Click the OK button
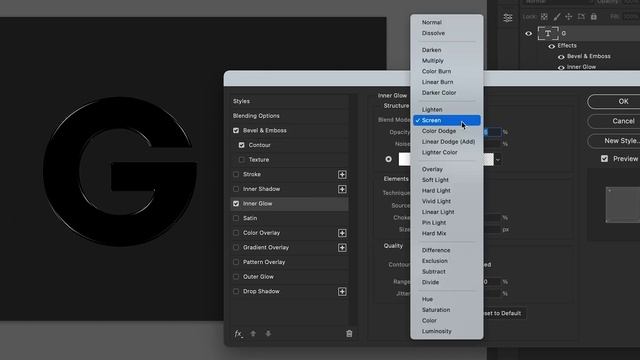Viewport: 640px width, 360px height. click(x=614, y=102)
